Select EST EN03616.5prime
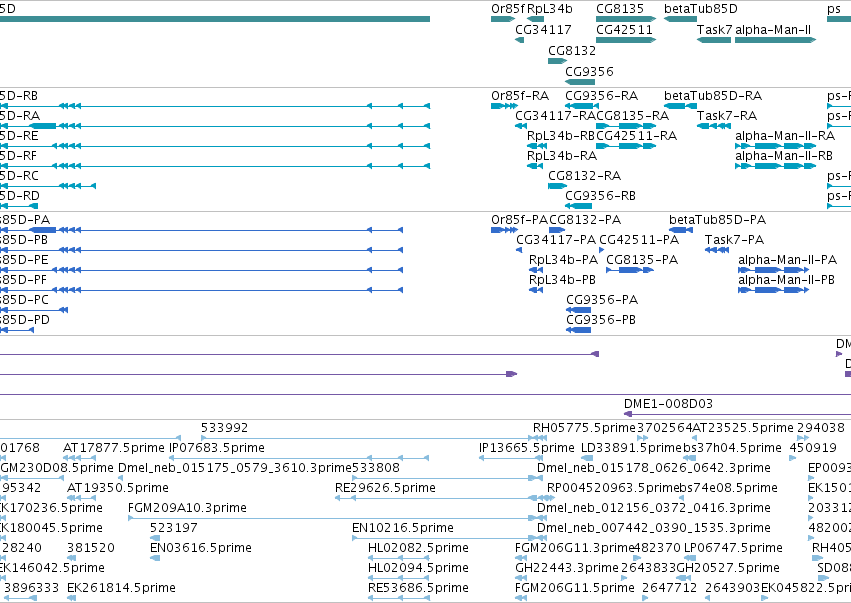The width and height of the screenshot is (851, 603). tap(201, 548)
